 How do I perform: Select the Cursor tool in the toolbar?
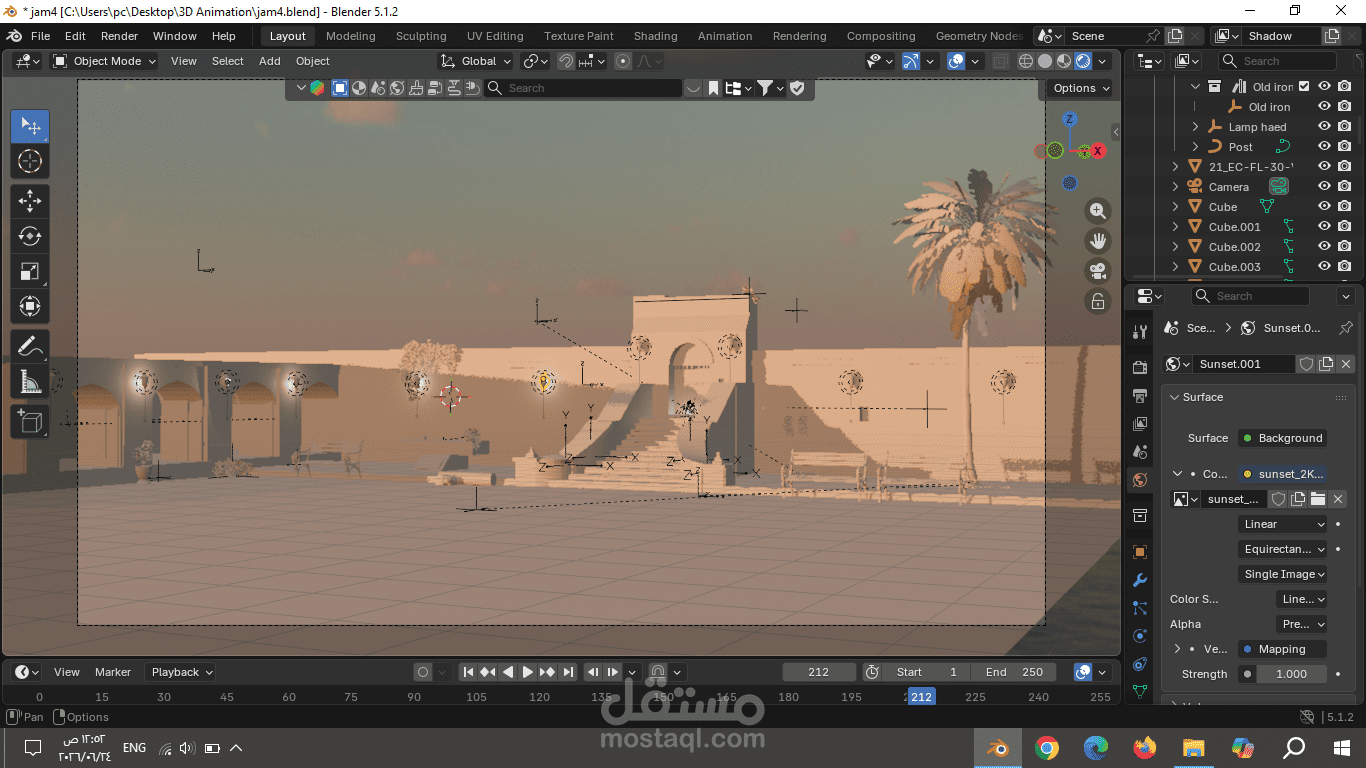point(30,162)
